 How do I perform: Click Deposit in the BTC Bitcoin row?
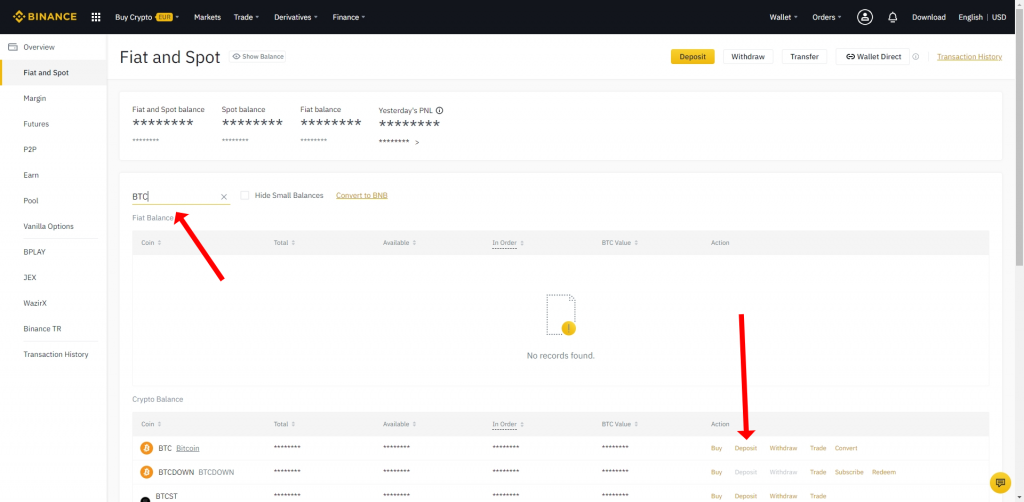(x=746, y=448)
